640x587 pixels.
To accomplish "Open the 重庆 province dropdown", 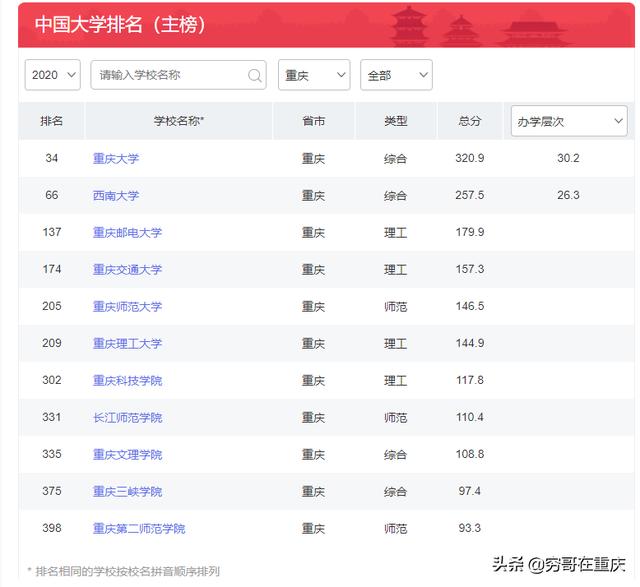I will (x=314, y=75).
